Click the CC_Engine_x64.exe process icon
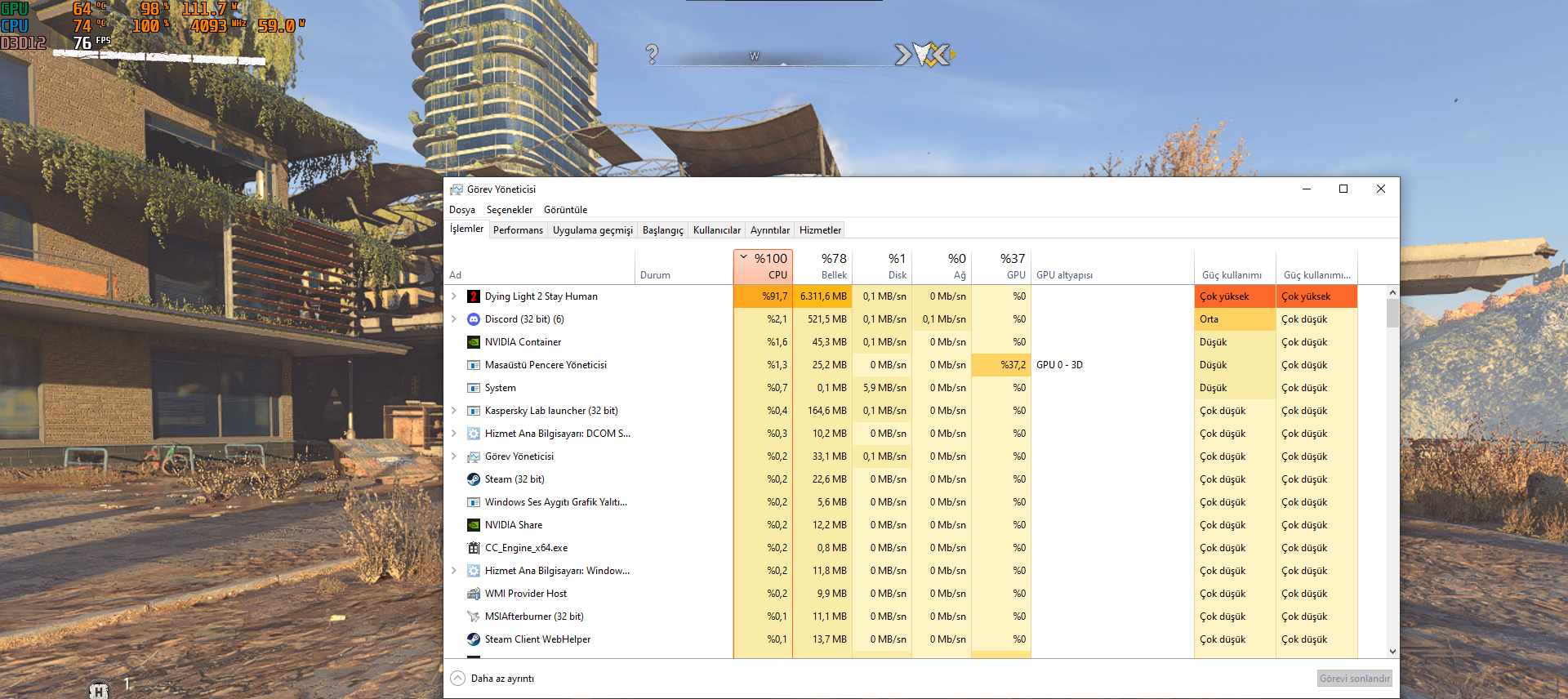The image size is (1568, 699). point(474,548)
